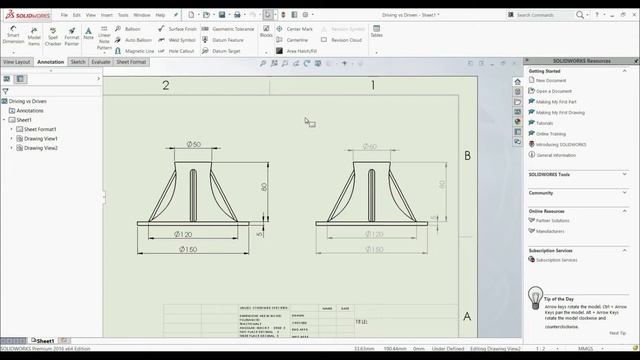Click the New document icon
The width and height of the screenshot is (640, 360).
(x=191, y=15)
